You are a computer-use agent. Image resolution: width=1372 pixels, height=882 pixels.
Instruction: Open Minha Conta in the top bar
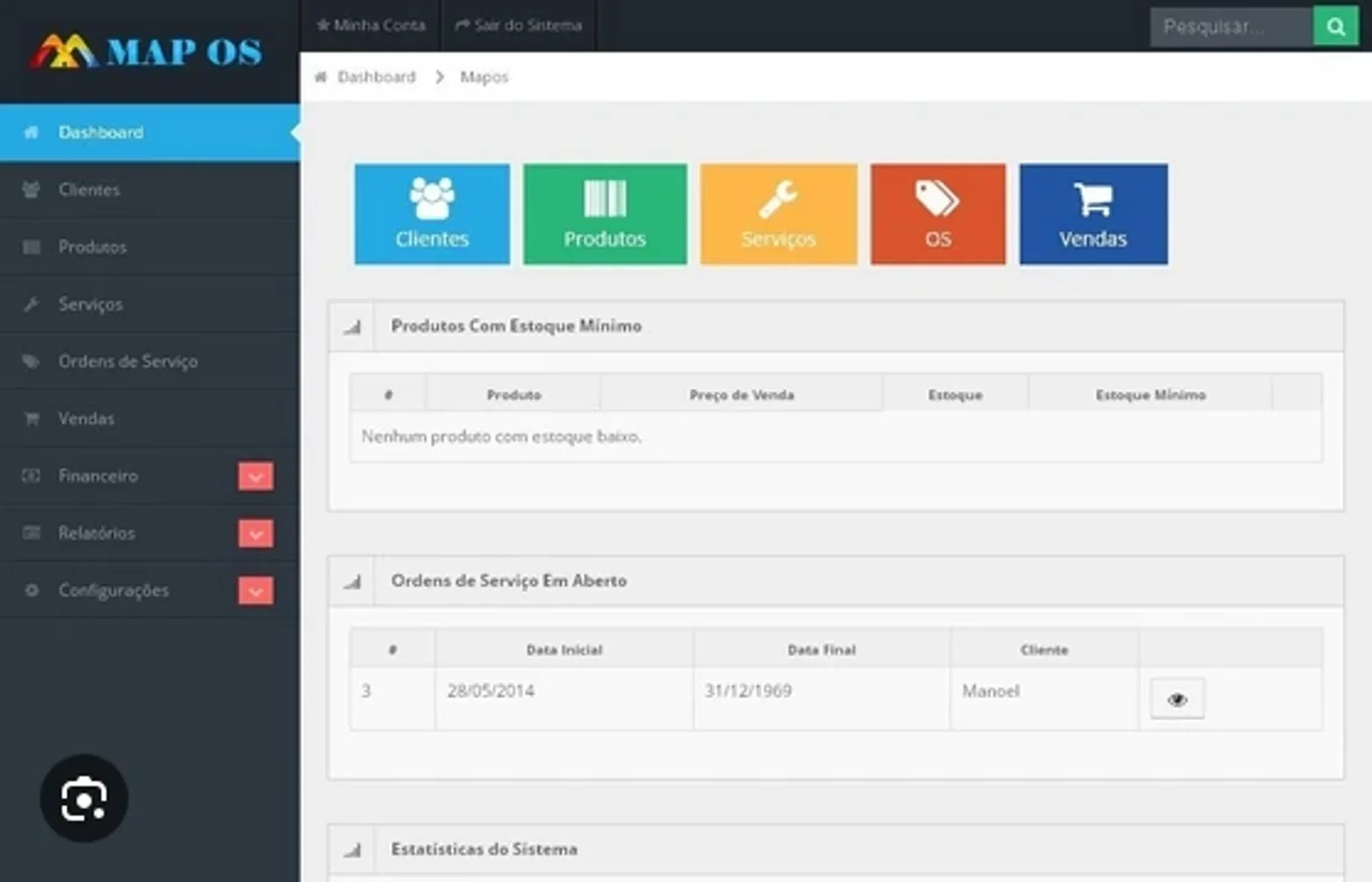370,26
